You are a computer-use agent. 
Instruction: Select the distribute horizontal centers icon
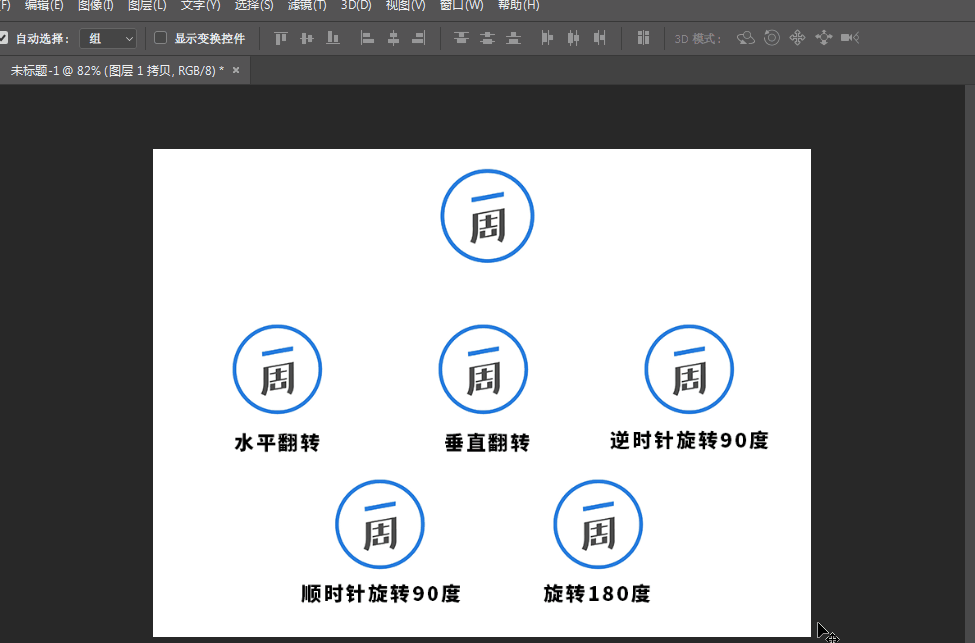572,37
